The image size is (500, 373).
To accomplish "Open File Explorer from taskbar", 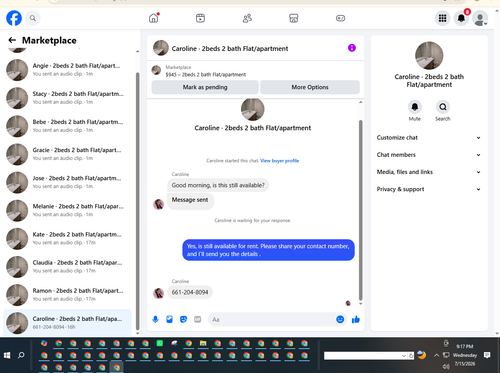I will click(203, 343).
